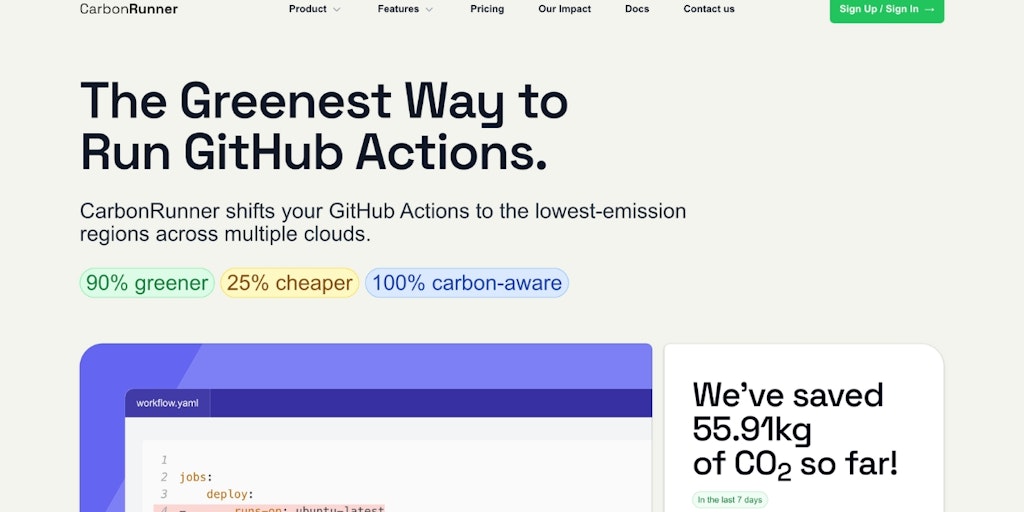Open the CarbonRunner logo homepage link
The height and width of the screenshot is (512, 1024).
129,9
